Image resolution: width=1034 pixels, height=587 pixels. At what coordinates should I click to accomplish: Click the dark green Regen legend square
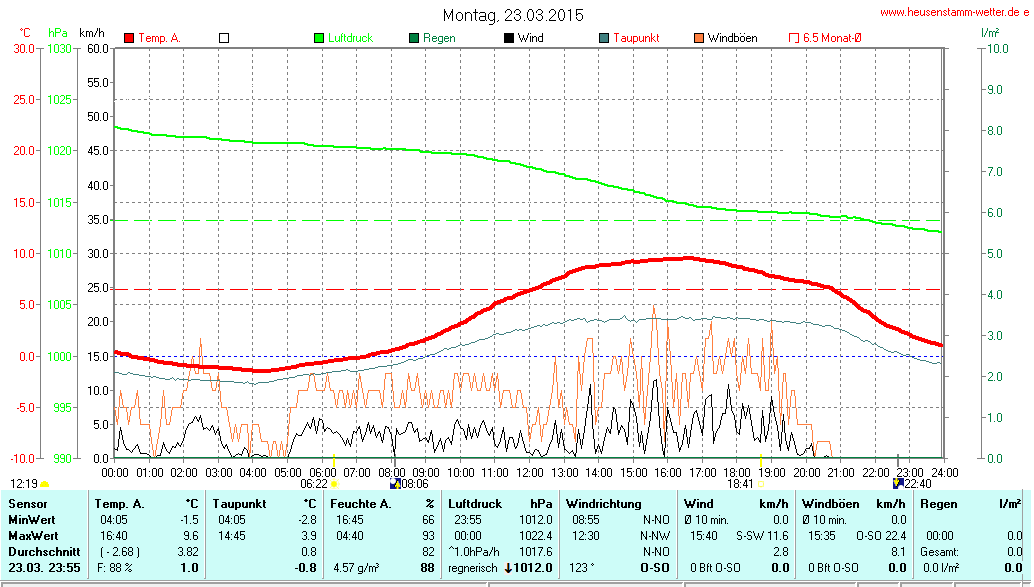(x=414, y=38)
